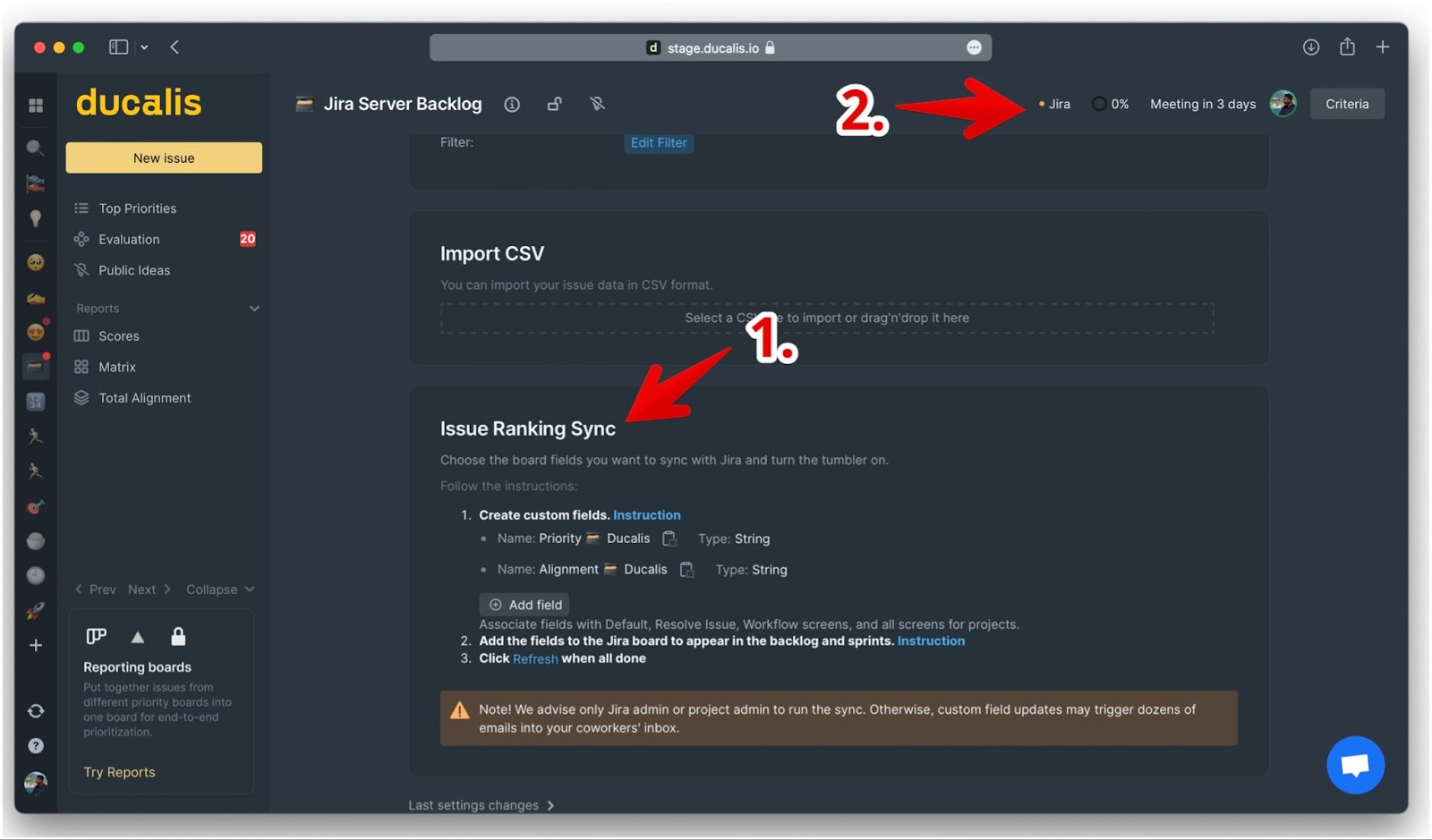
Task: Click the Jira sync status indicator
Action: coord(1054,105)
